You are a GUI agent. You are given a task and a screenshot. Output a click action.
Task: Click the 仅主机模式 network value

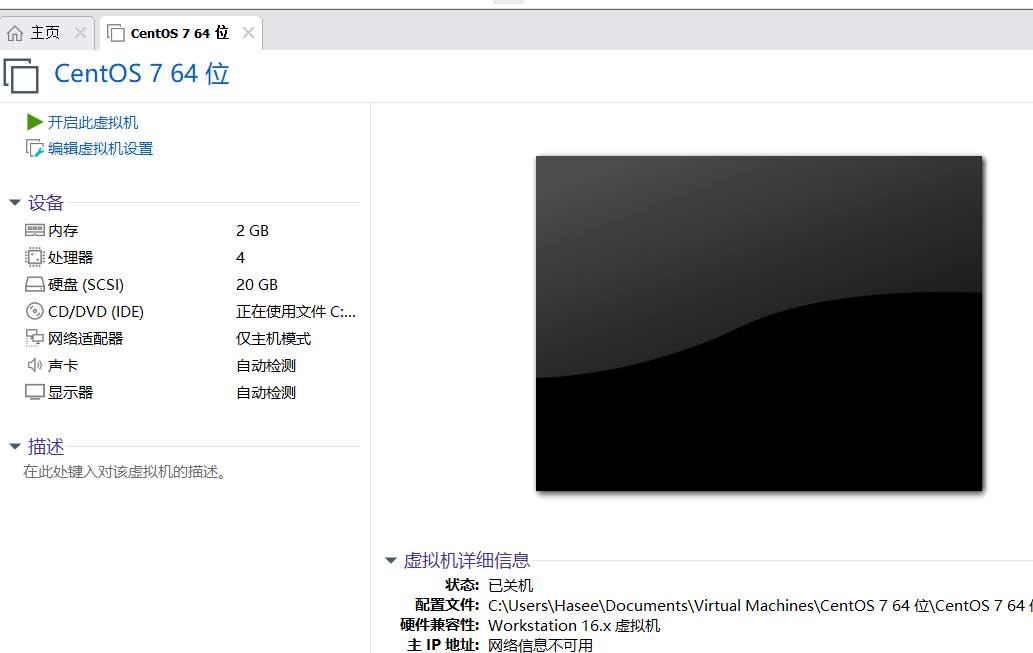[273, 339]
